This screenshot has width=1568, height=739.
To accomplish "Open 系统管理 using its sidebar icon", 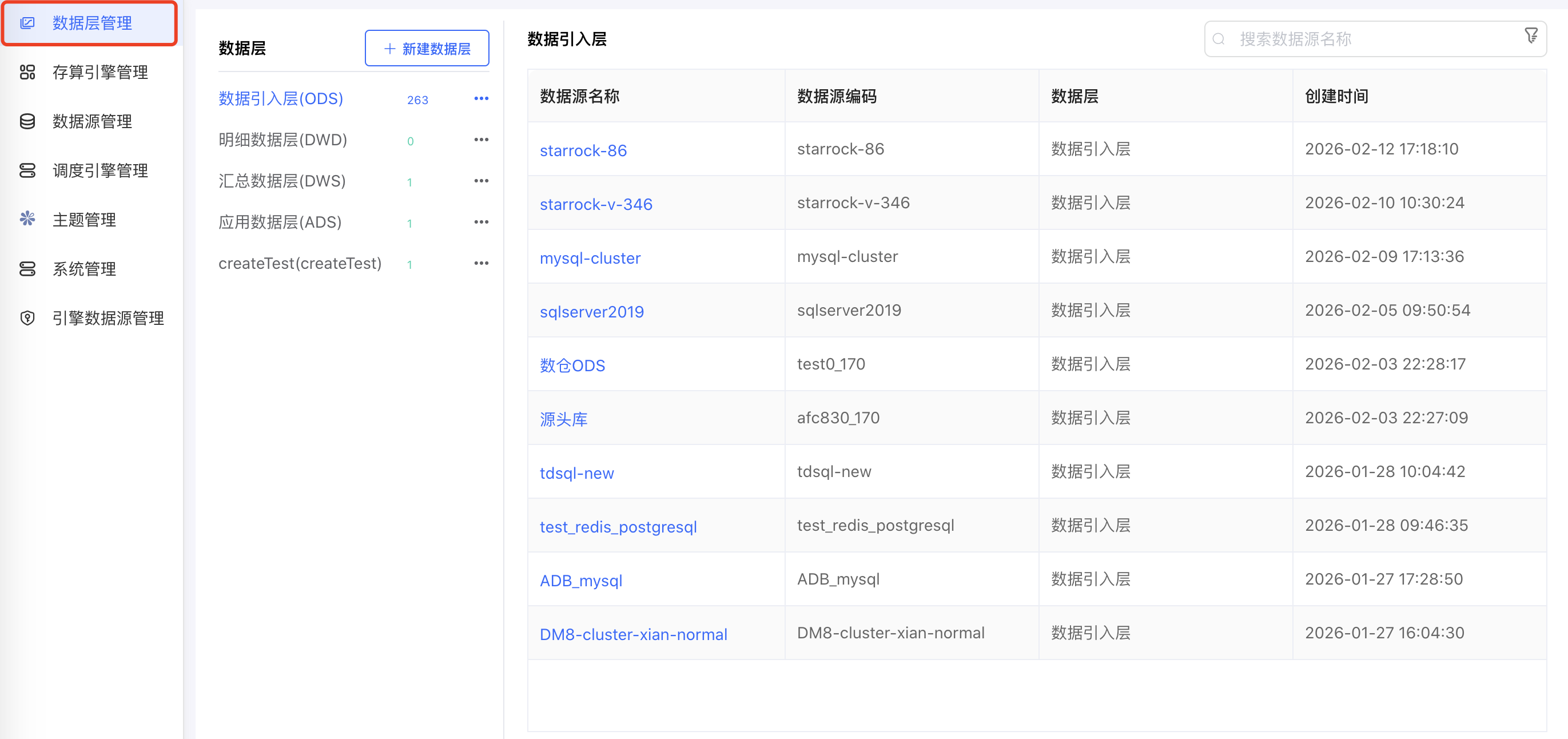I will (28, 268).
